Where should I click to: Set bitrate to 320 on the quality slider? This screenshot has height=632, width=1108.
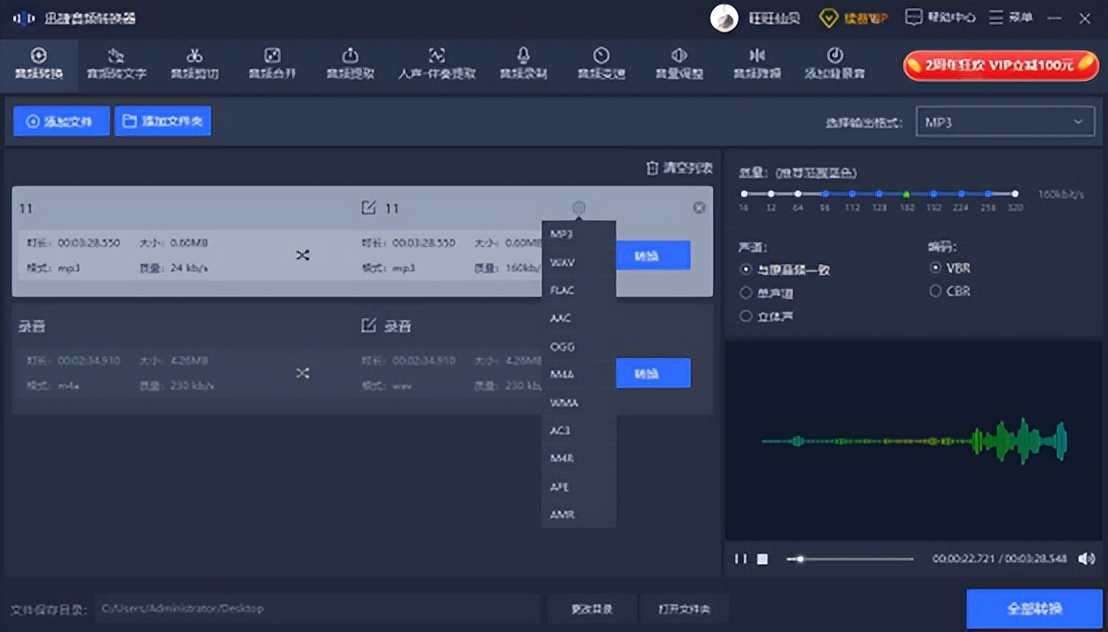tap(1014, 193)
